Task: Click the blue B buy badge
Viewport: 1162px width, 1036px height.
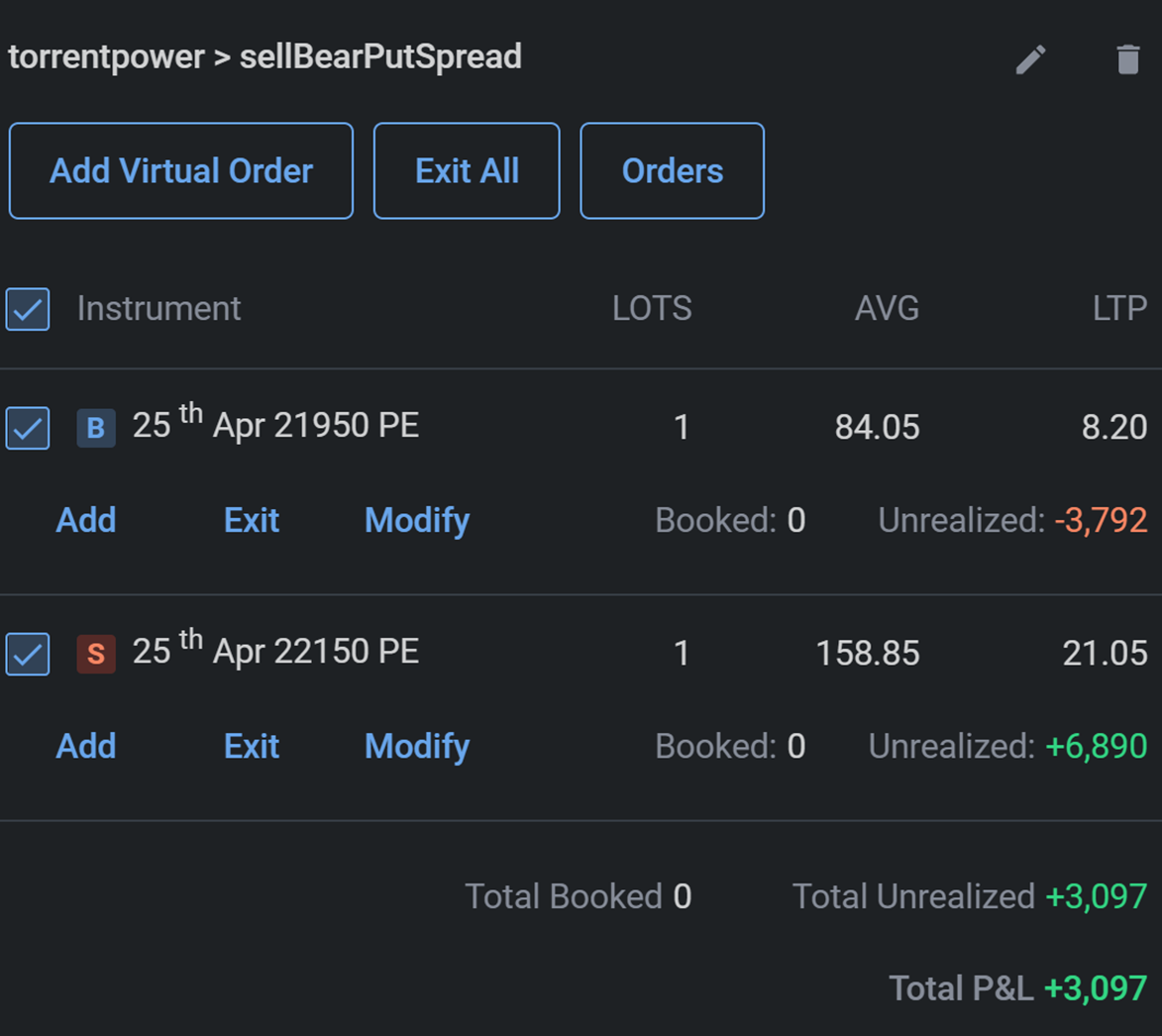Action: (x=96, y=428)
